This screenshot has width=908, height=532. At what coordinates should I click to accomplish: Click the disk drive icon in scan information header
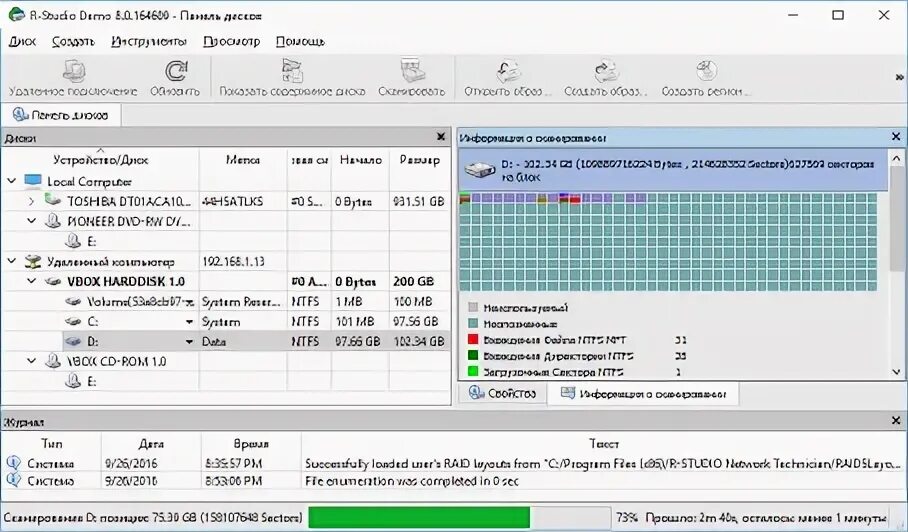point(480,170)
